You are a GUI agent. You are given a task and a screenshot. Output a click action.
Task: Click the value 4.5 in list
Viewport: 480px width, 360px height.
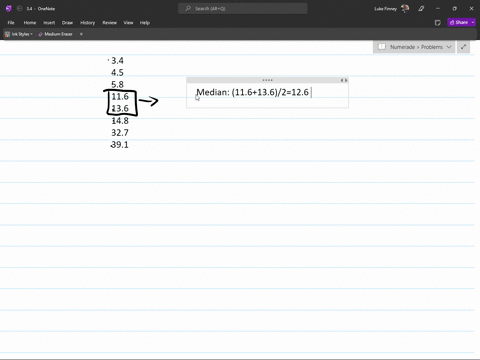pyautogui.click(x=117, y=73)
